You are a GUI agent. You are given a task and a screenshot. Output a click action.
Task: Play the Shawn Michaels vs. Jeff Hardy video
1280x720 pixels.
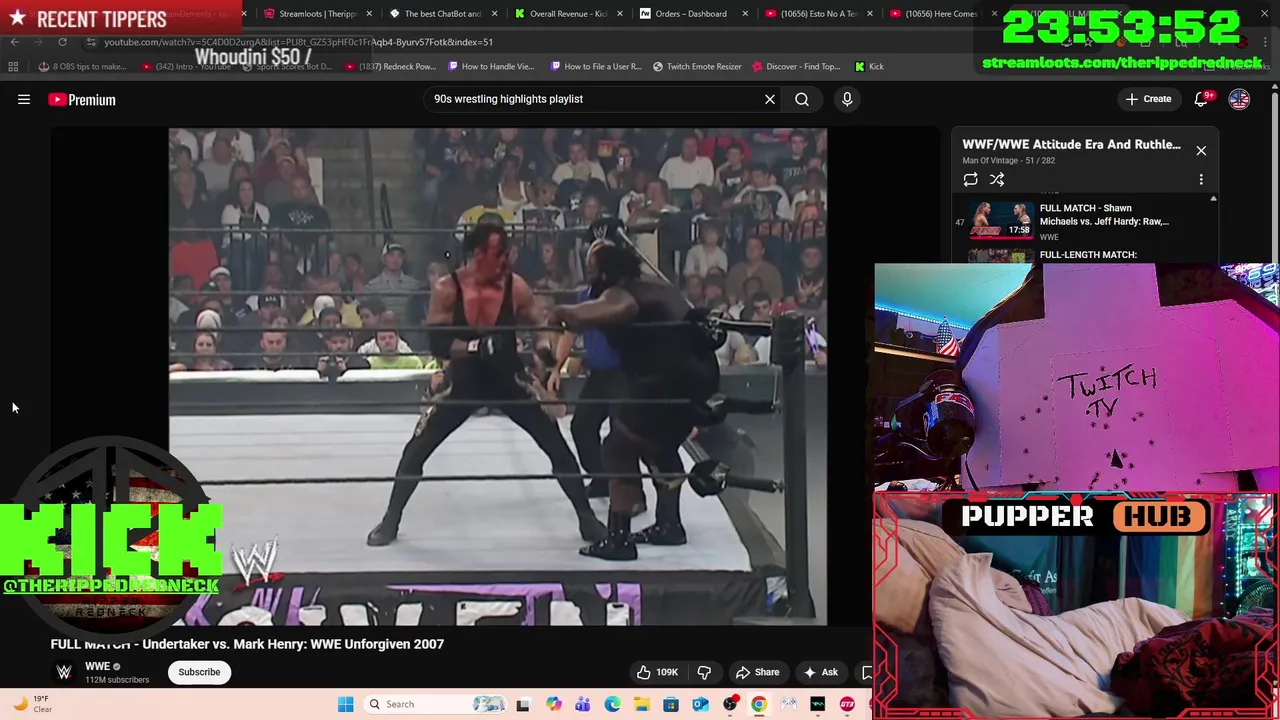point(1085,220)
